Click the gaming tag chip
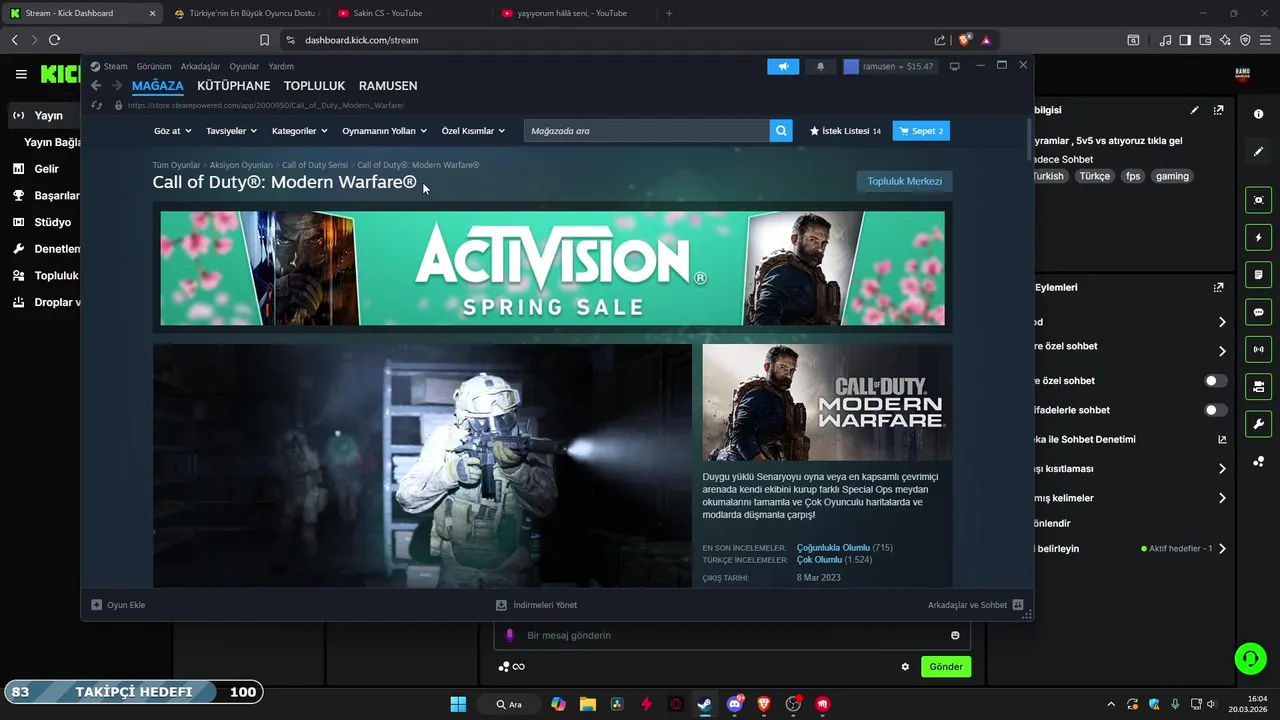 point(1172,176)
